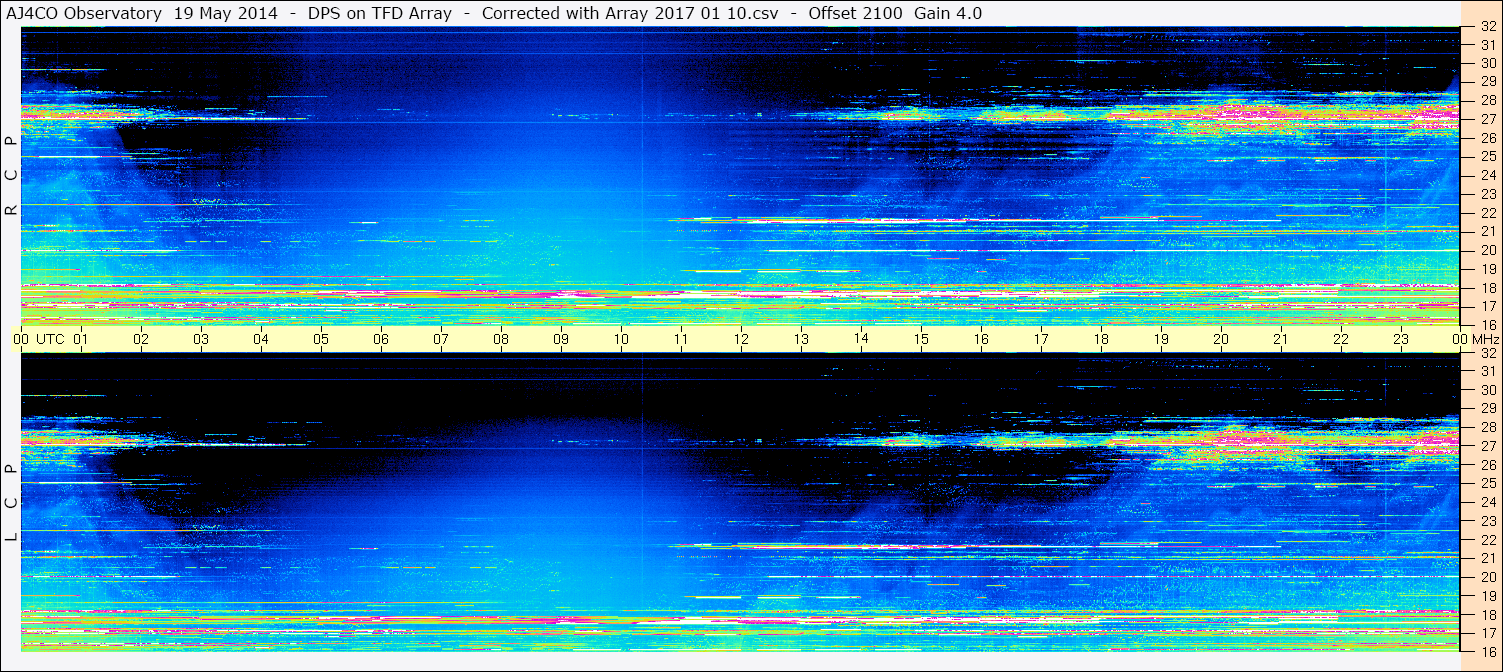
Task: Select 22 MHz tick on LCP frequency scale
Action: click(x=1487, y=540)
